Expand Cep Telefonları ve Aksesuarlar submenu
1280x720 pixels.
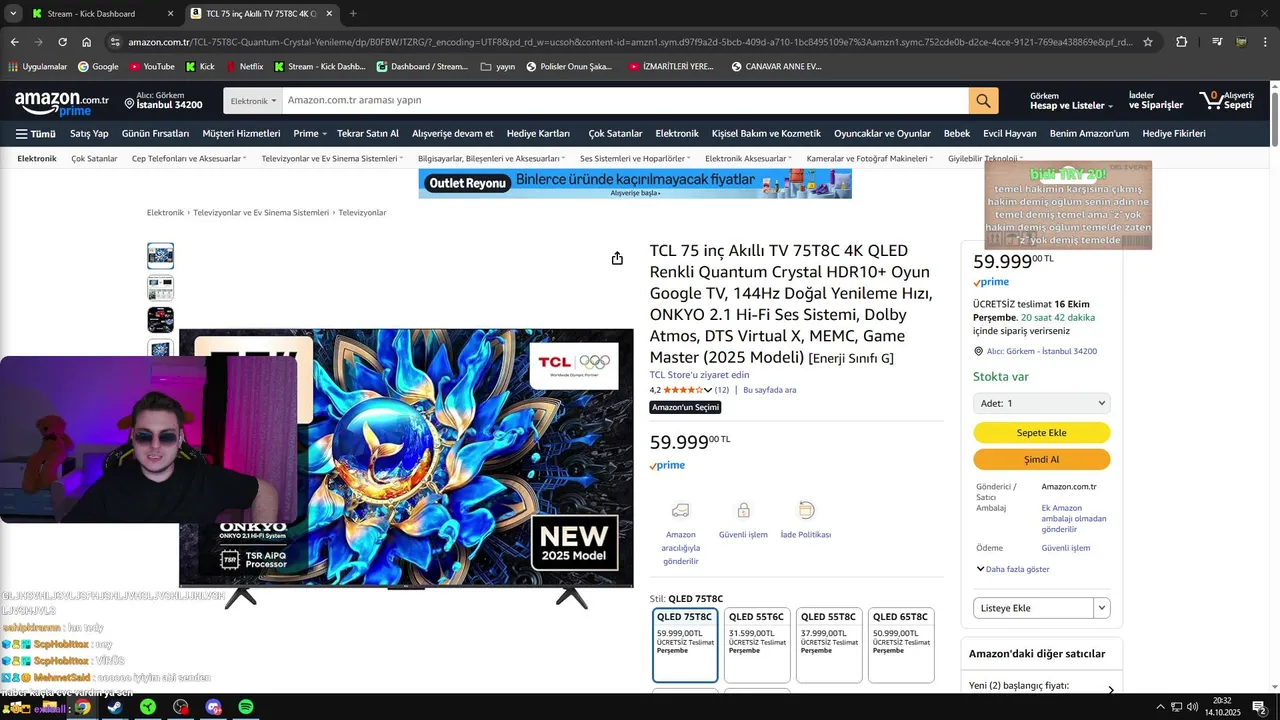[190, 158]
